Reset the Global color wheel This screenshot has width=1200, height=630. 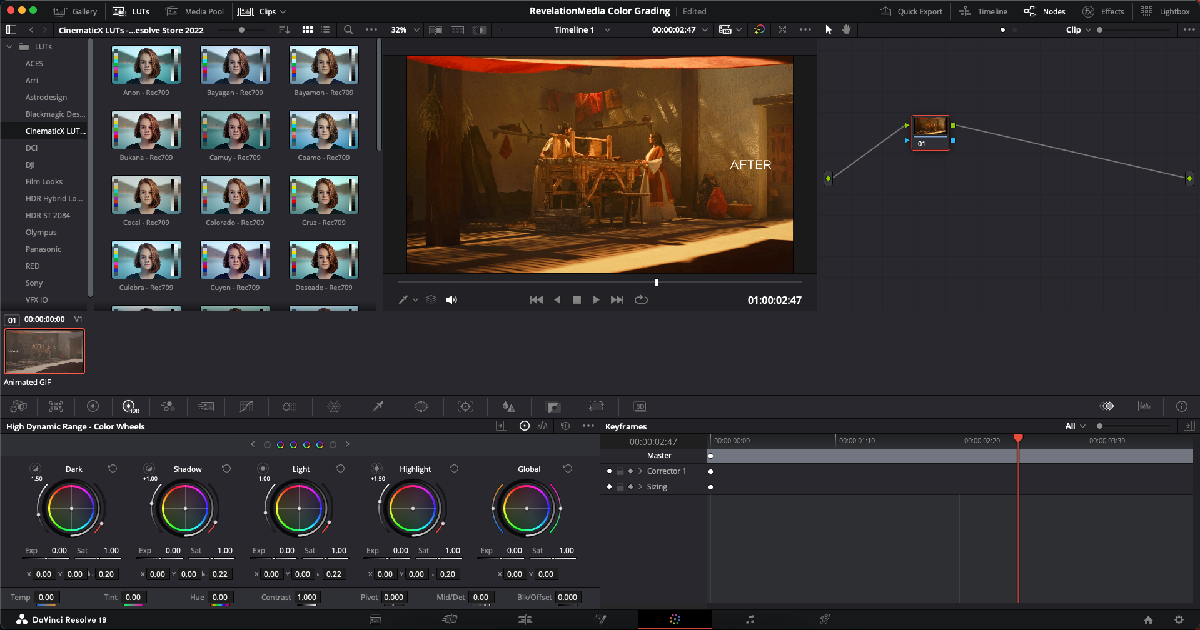(568, 468)
